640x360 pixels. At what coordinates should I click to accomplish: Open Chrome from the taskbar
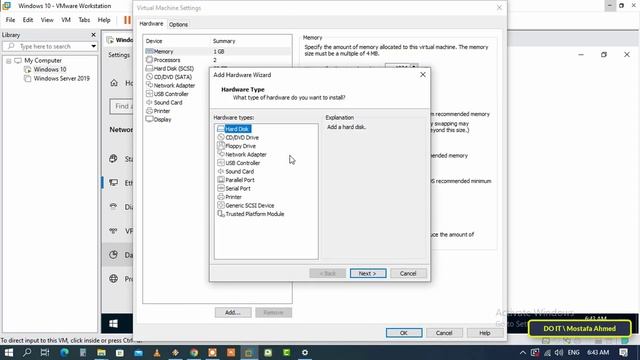point(194,353)
